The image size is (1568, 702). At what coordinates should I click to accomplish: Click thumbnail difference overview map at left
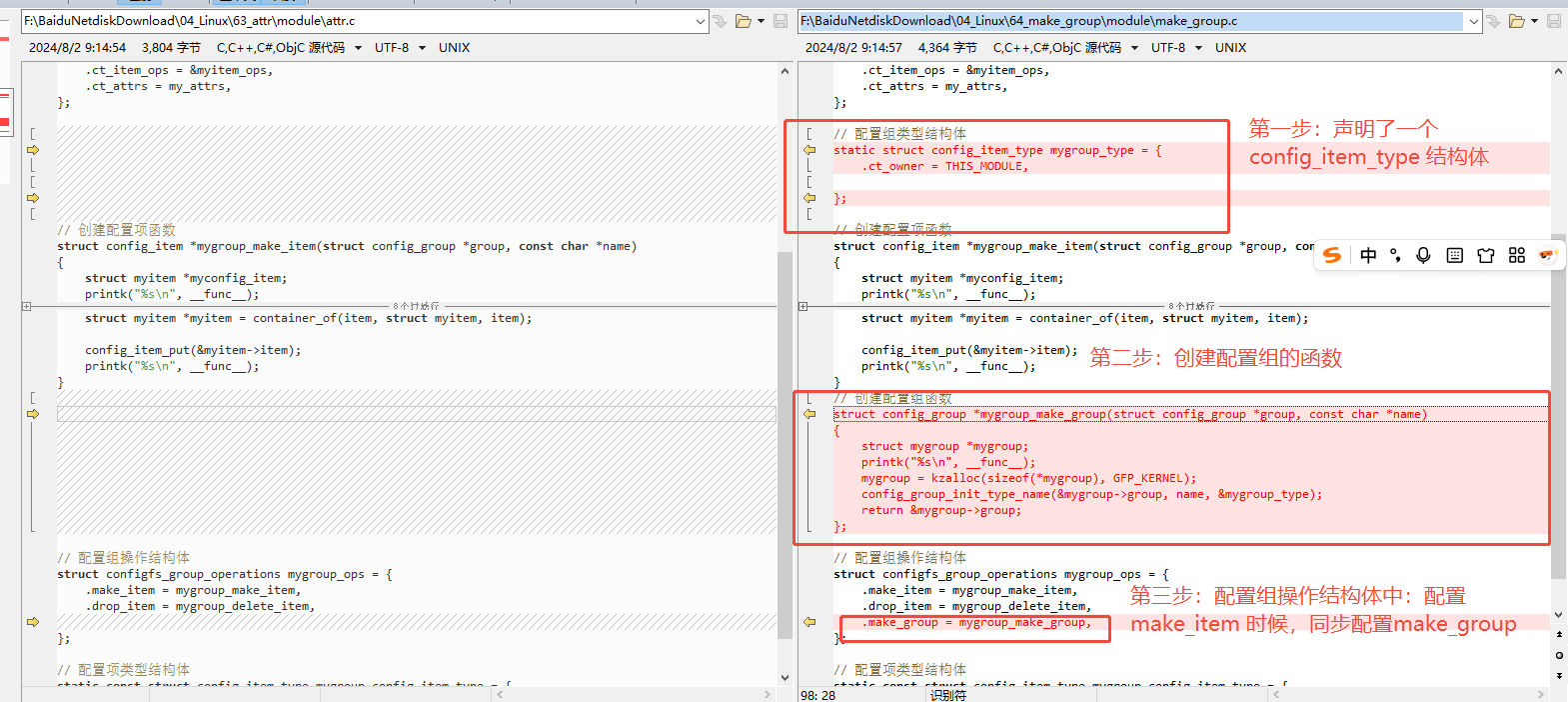[5, 111]
